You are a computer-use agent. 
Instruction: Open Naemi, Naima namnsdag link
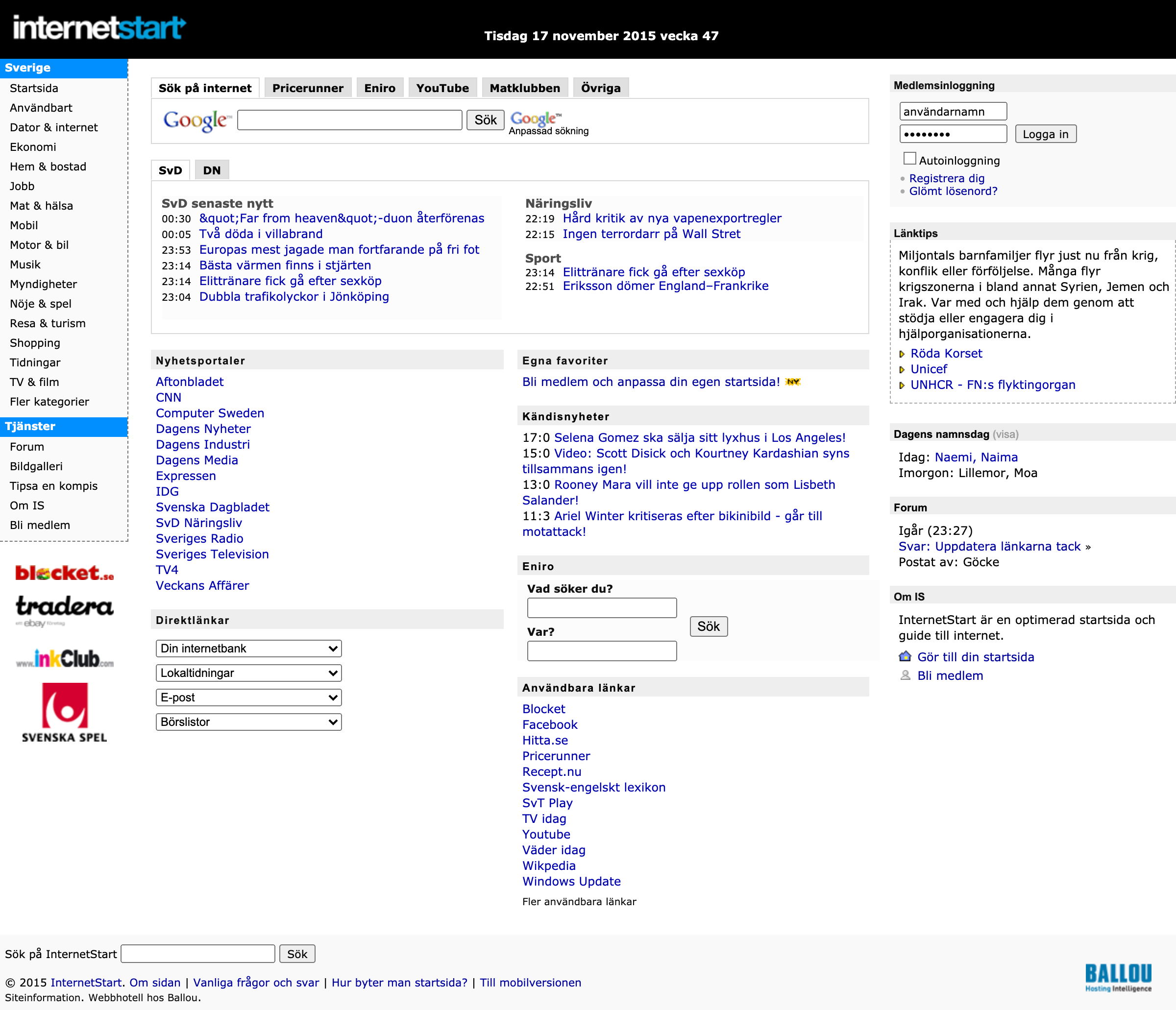976,457
